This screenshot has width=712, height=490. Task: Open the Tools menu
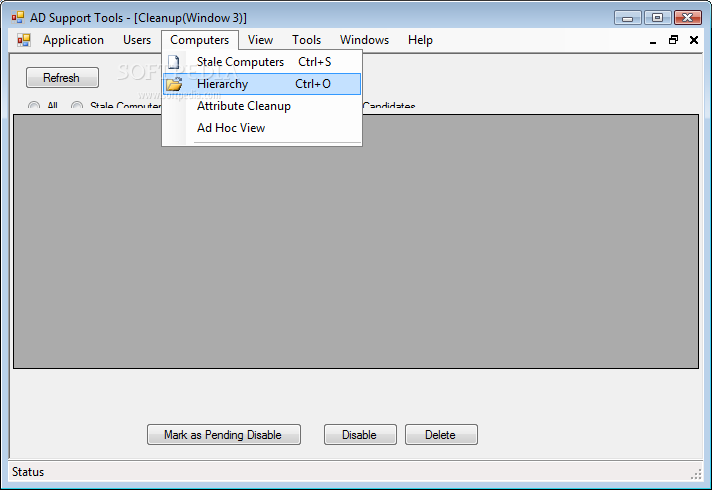click(307, 40)
